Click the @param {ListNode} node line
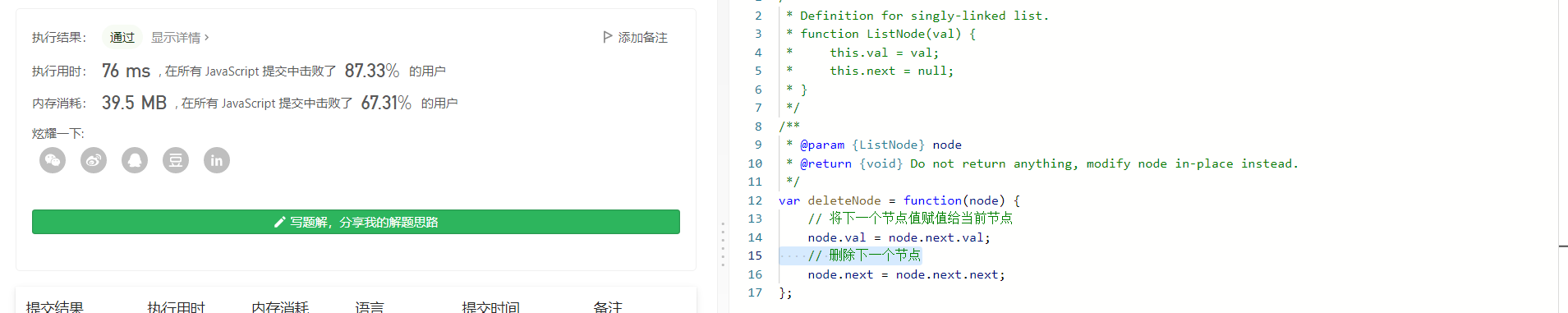The image size is (1568, 313). (x=874, y=145)
